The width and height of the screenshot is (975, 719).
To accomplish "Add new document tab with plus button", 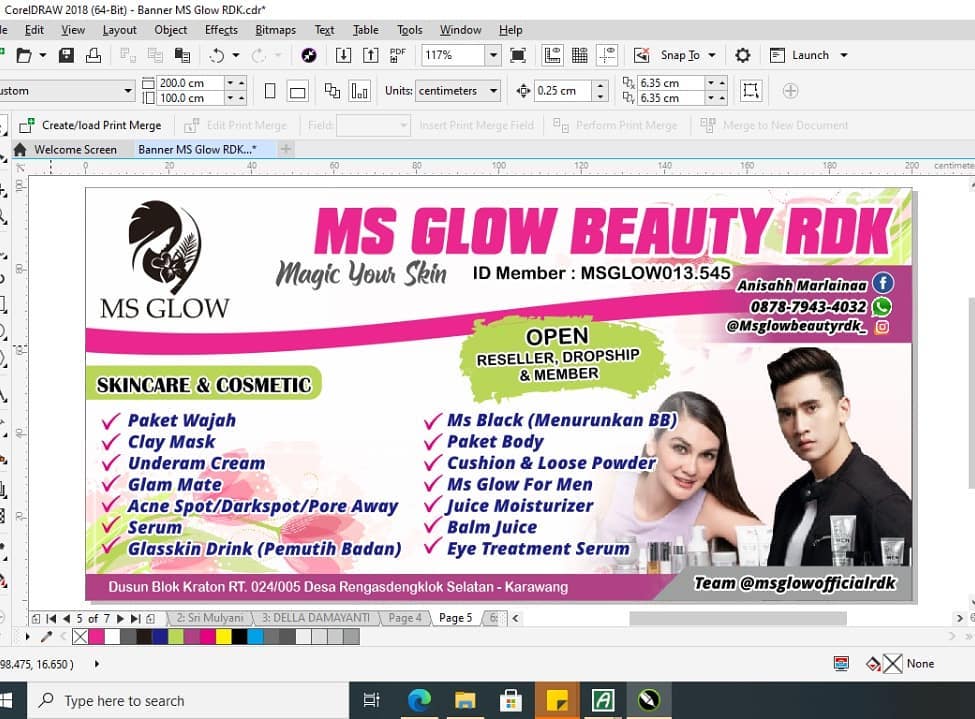I will point(285,149).
